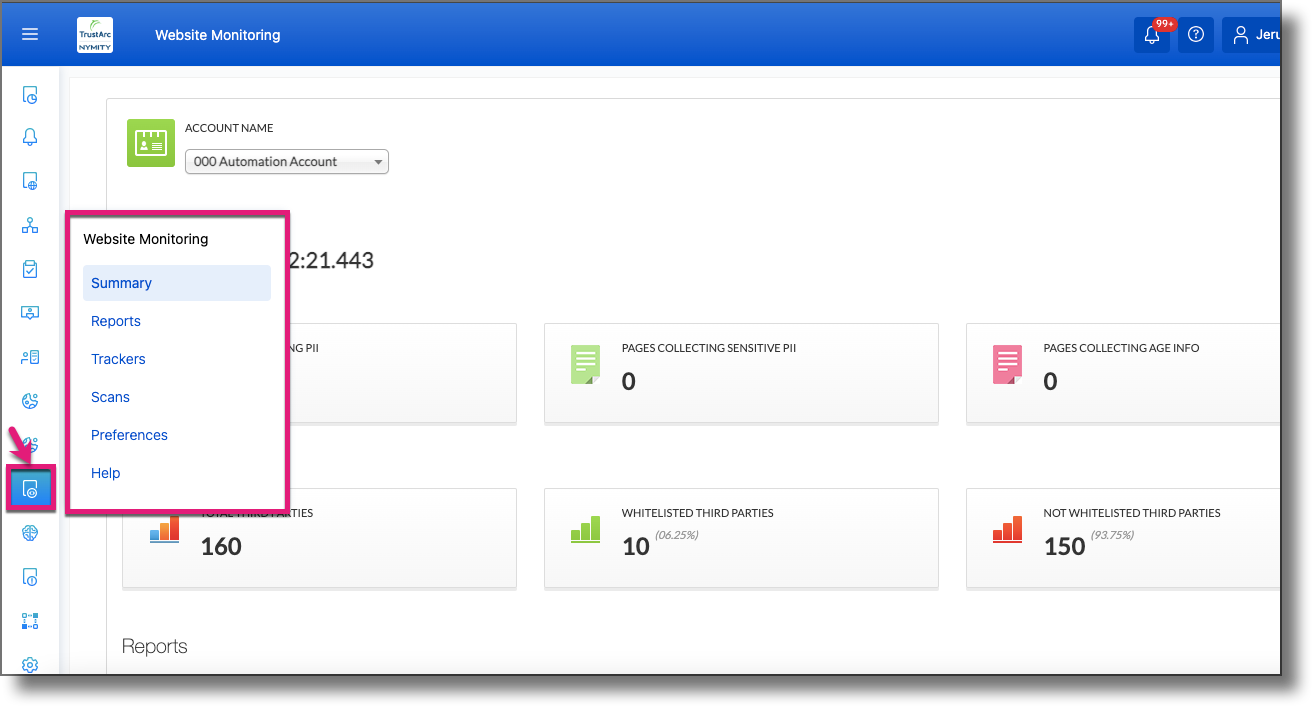The image size is (1313, 707).
Task: Click the workflow nodes sidebar icon
Action: point(30,621)
